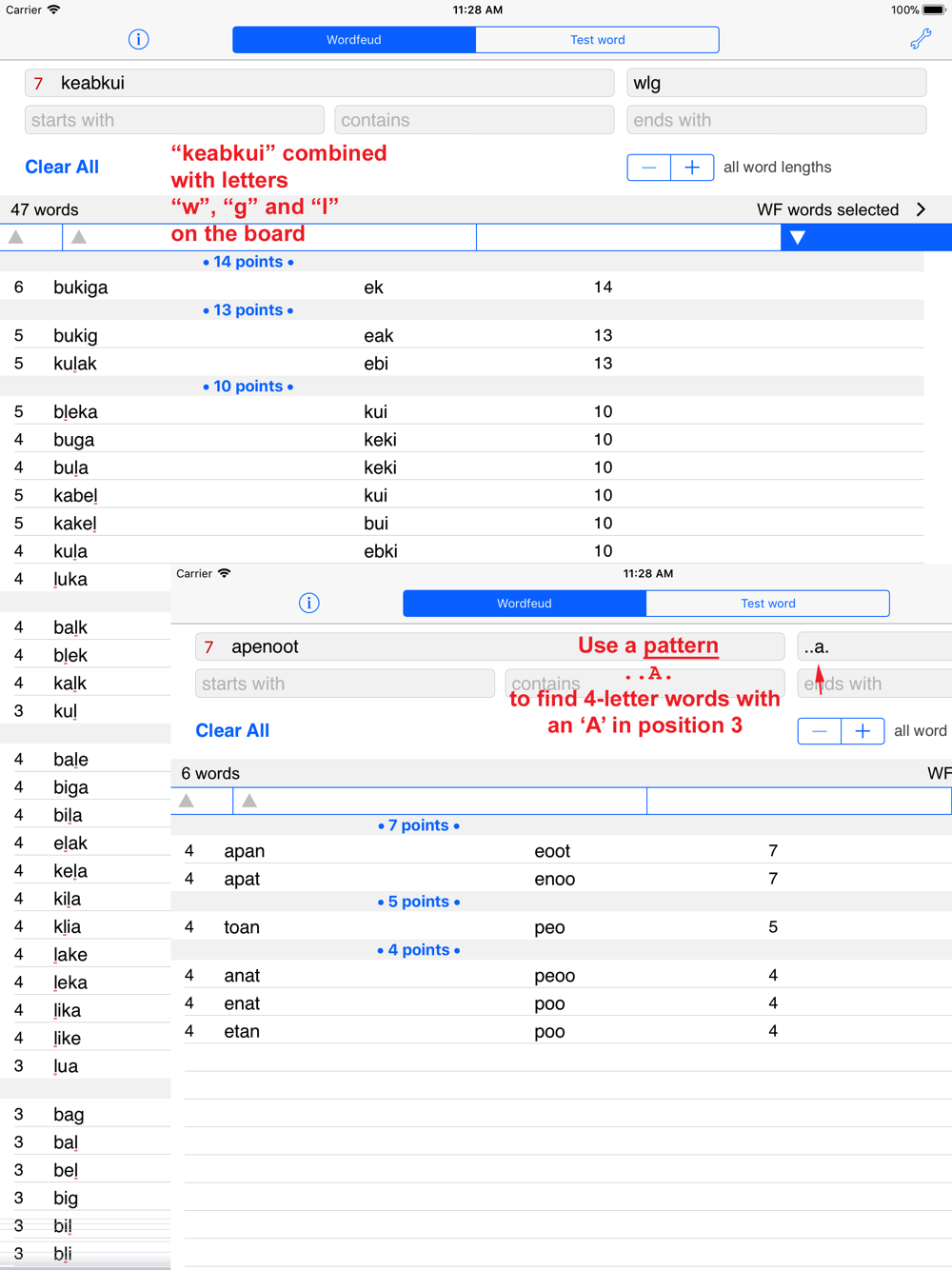
Task: Select the word elak
Action: 70,843
